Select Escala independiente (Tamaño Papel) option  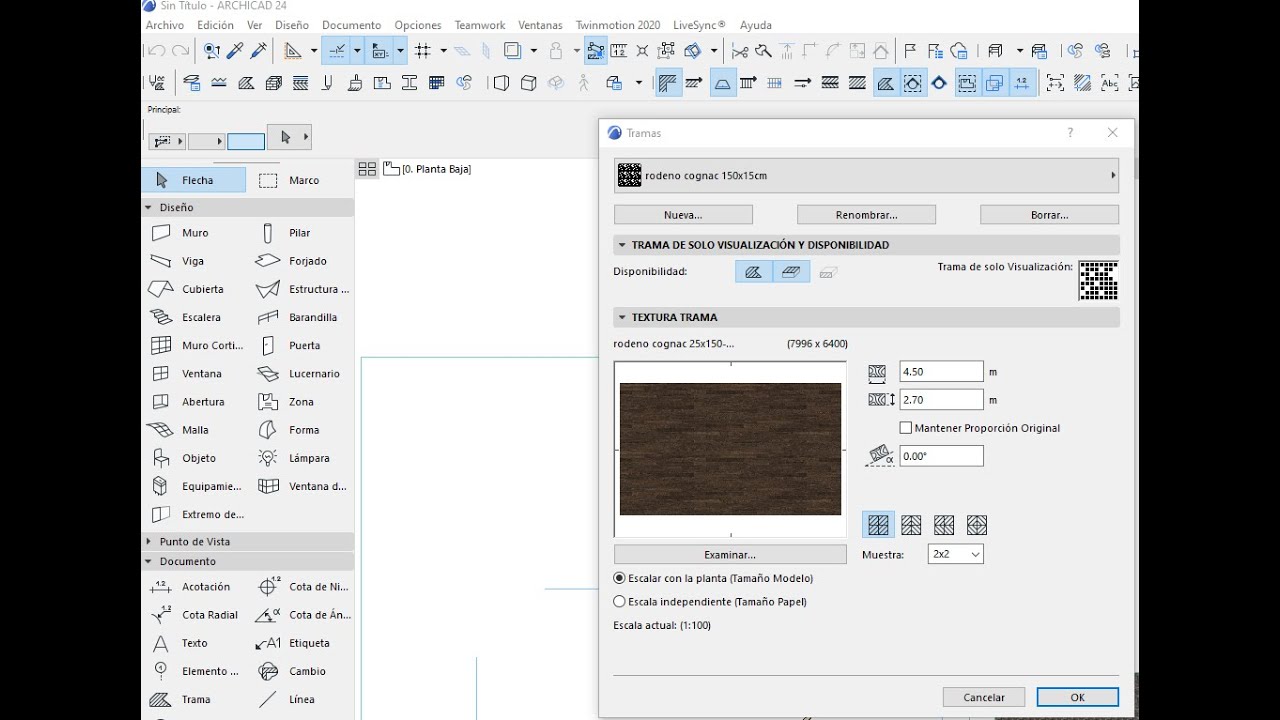coord(619,602)
